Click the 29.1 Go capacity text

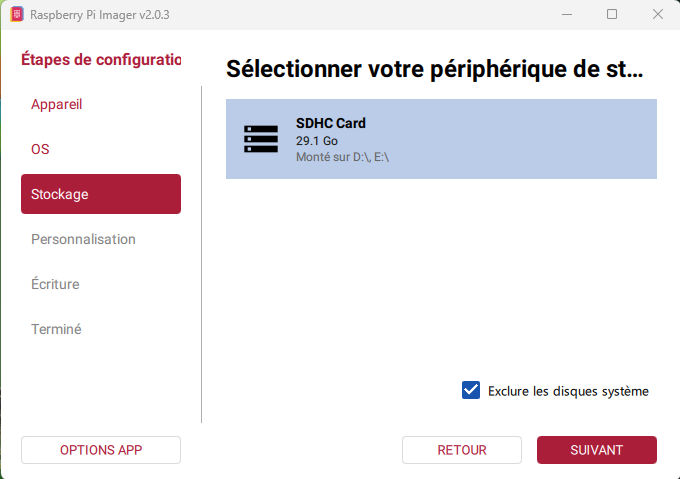tap(317, 141)
